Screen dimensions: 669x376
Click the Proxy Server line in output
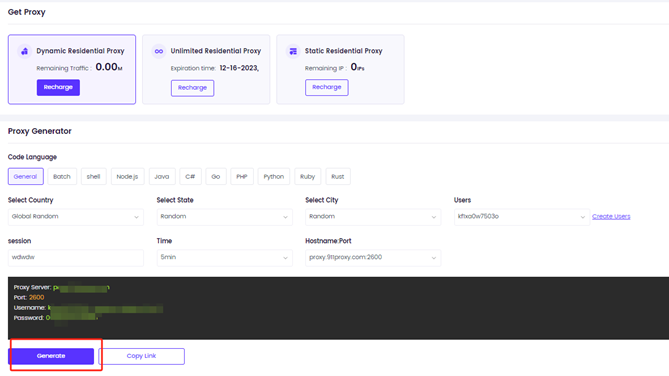pyautogui.click(x=61, y=288)
